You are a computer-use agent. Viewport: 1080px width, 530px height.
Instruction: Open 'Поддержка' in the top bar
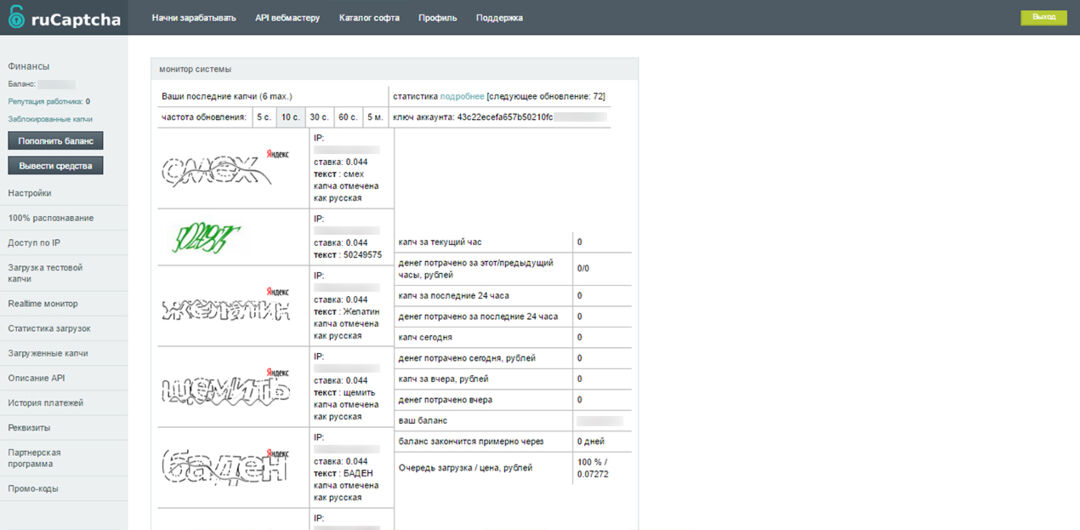499,18
